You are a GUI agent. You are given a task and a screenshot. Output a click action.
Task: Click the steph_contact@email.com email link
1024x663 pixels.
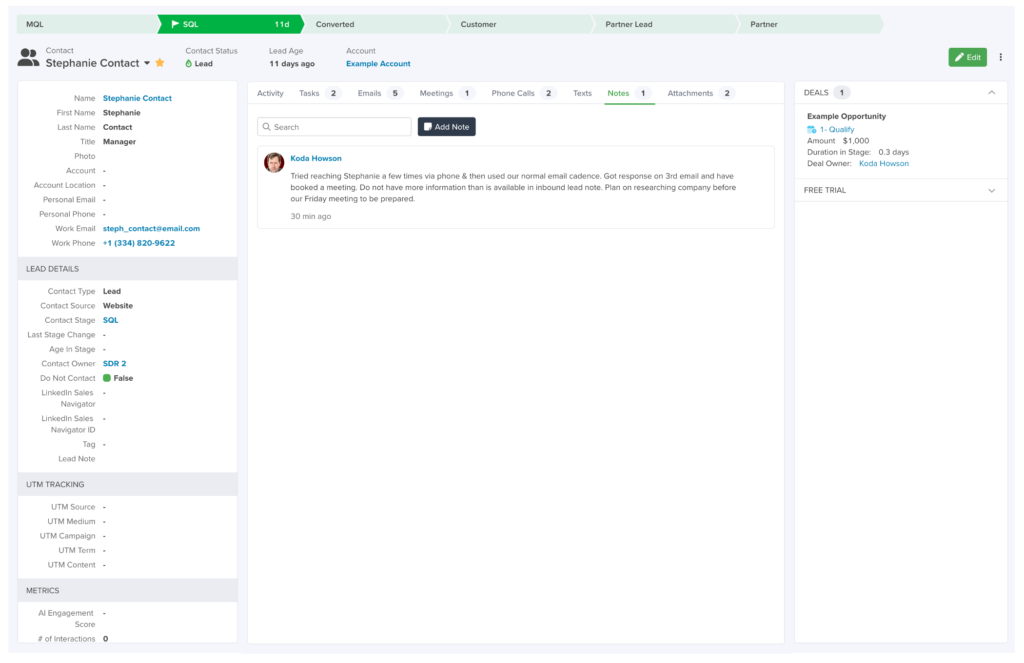tap(151, 229)
